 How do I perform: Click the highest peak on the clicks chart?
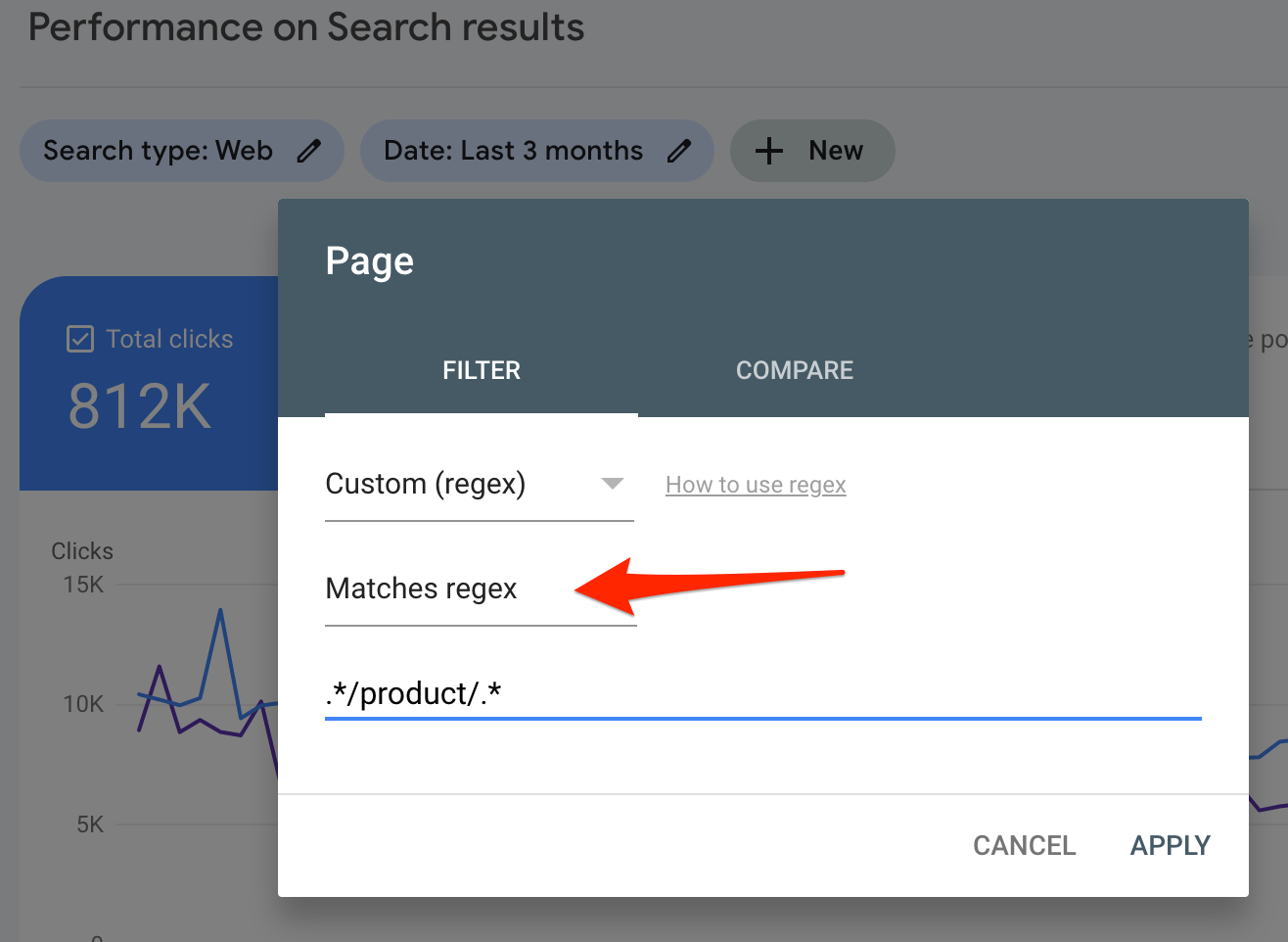coord(220,611)
